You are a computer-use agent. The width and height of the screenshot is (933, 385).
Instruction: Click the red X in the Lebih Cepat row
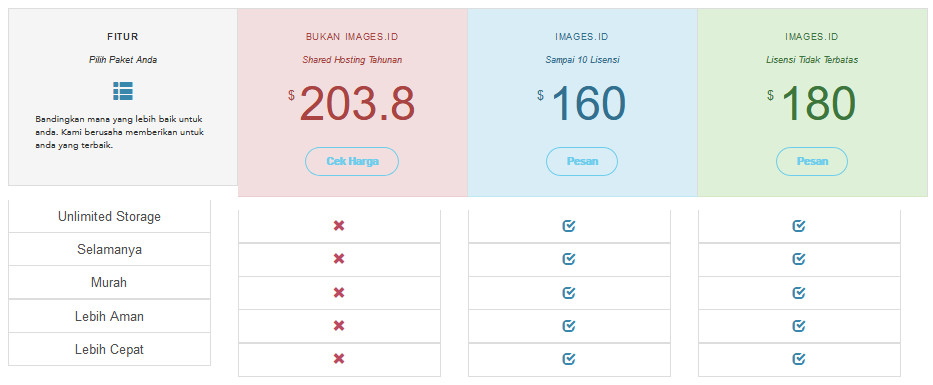(x=339, y=359)
